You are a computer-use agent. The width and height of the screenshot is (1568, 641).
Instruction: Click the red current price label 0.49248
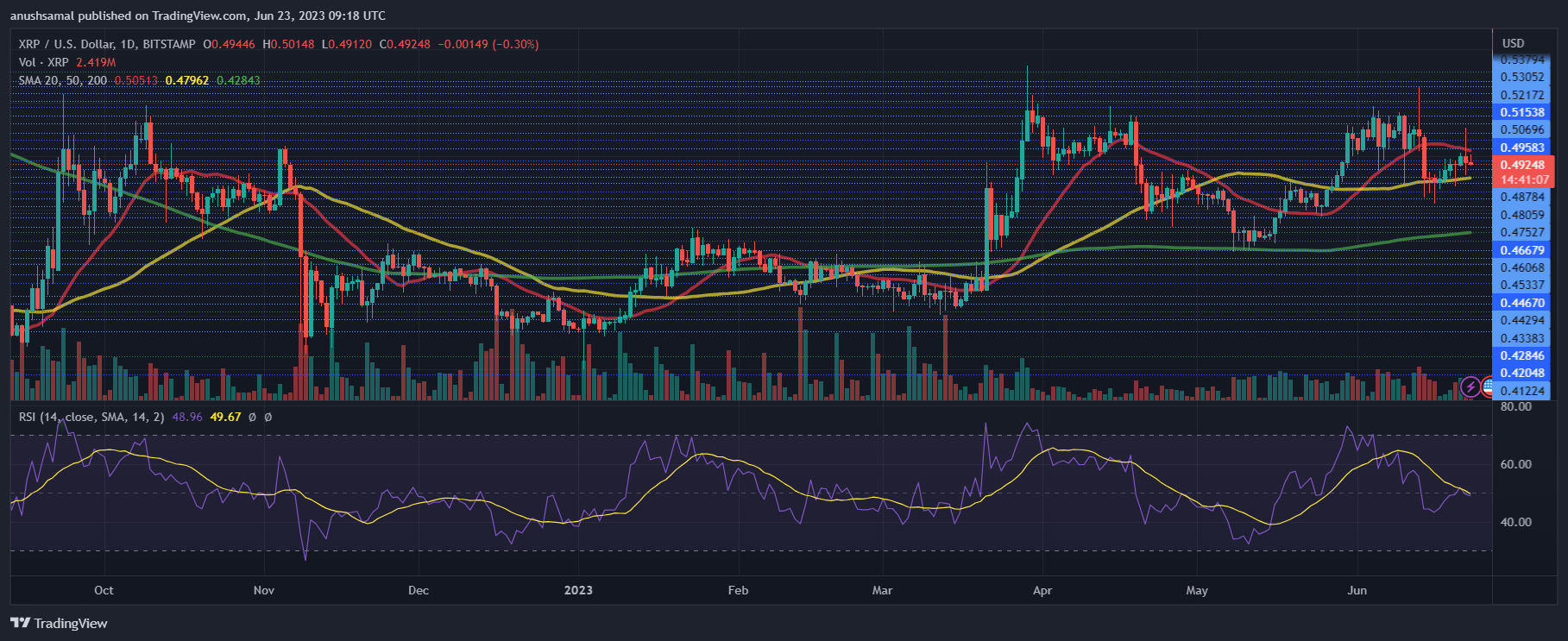pos(1521,165)
